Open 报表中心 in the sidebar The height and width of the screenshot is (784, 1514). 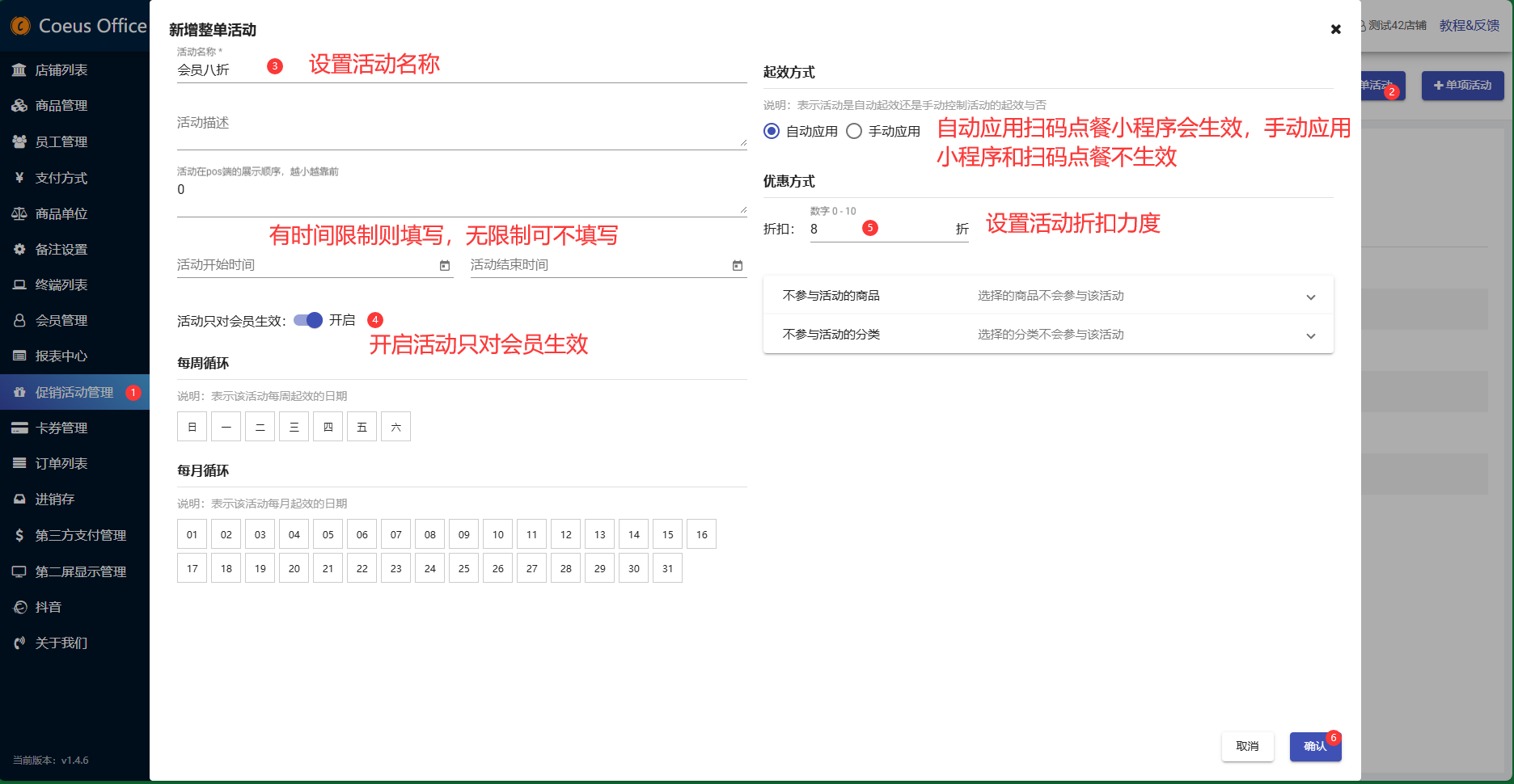(61, 356)
